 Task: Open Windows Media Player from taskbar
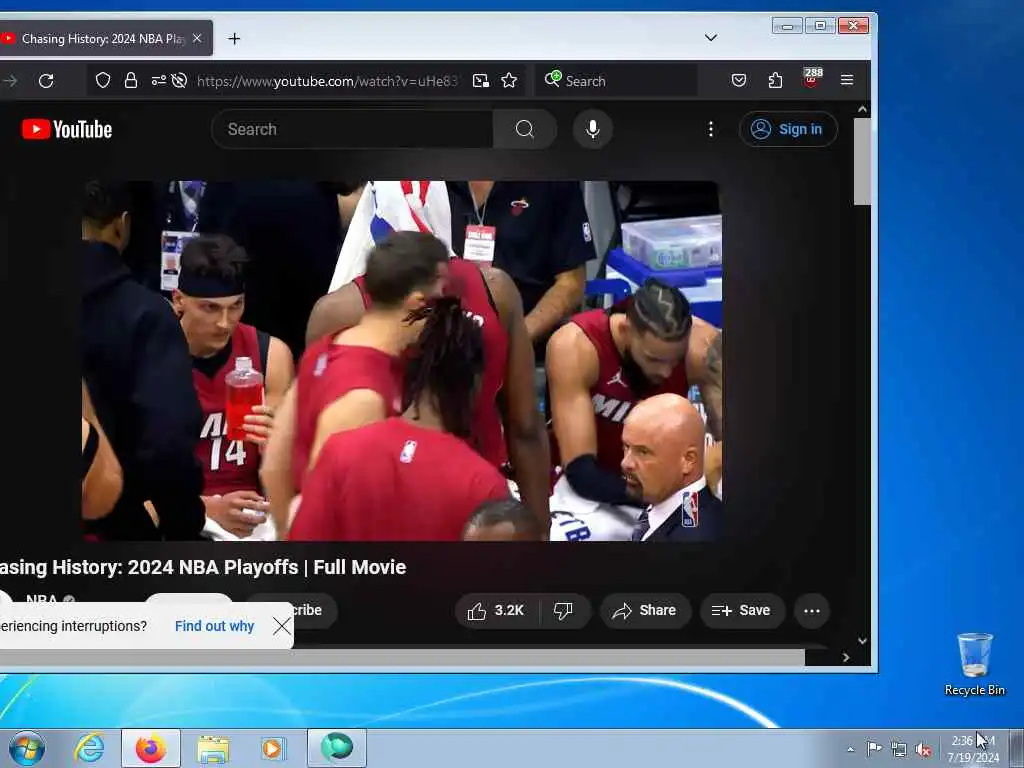[x=272, y=748]
